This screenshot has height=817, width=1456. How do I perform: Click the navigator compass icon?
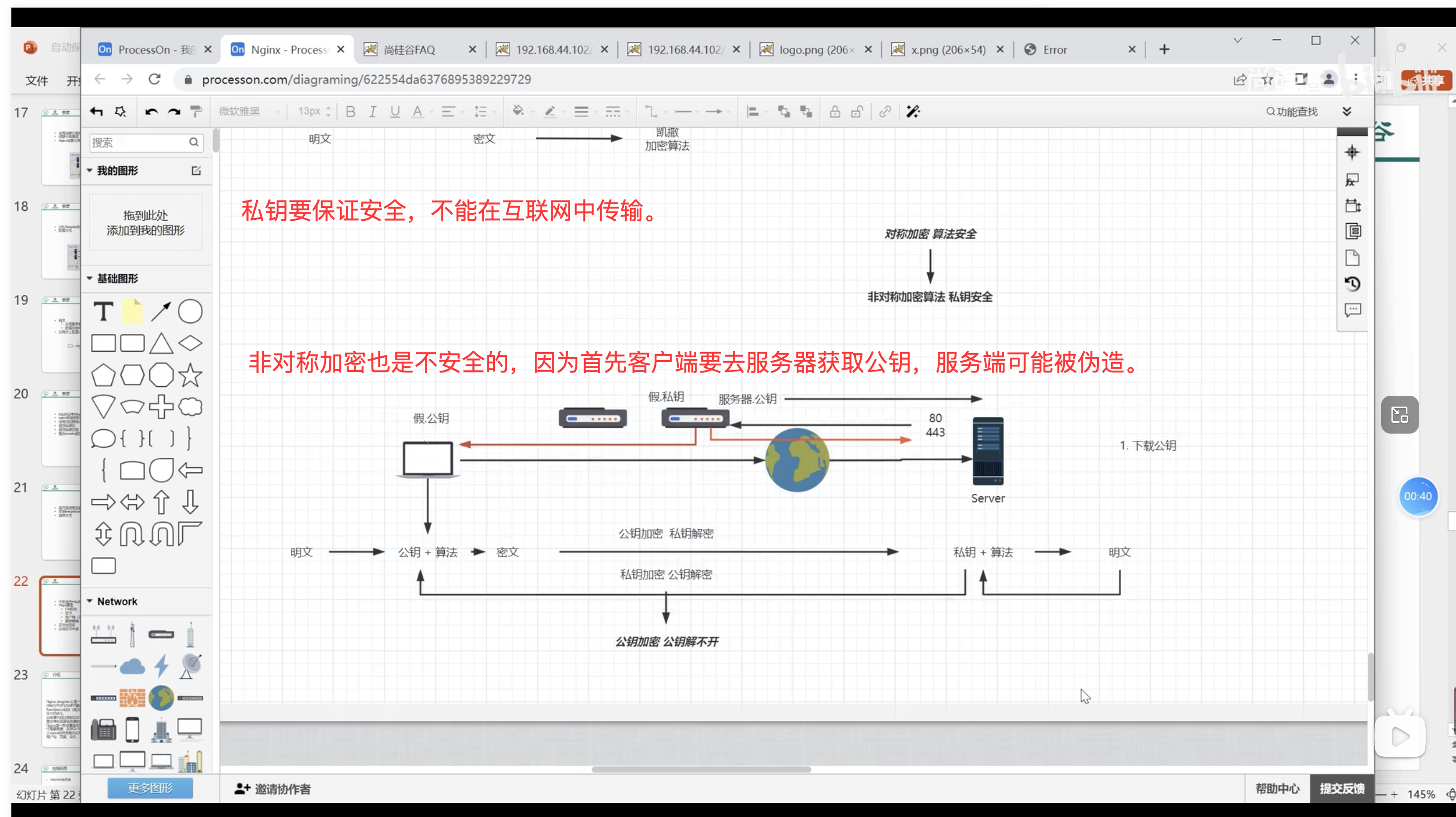pos(1352,152)
